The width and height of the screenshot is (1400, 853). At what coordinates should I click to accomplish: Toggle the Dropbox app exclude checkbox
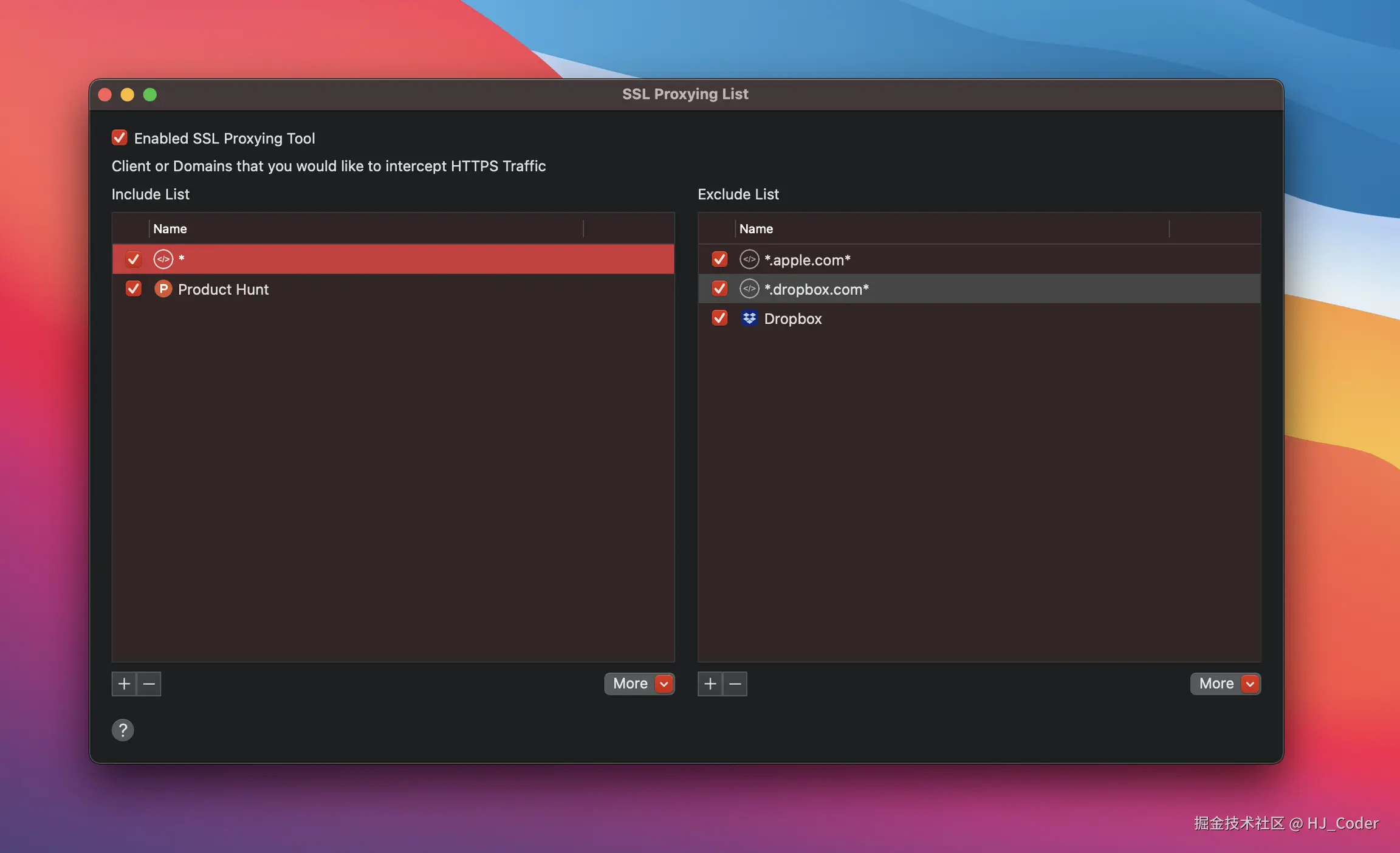point(719,318)
